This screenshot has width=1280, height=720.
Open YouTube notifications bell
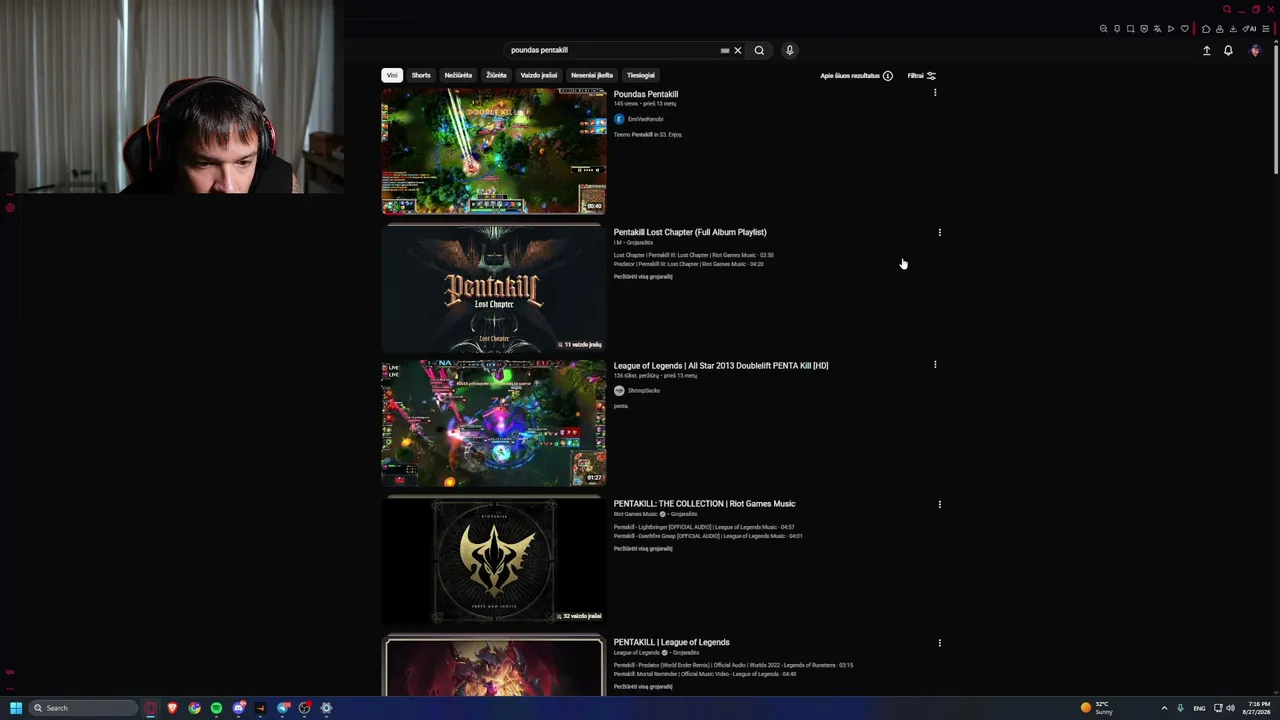[1228, 51]
